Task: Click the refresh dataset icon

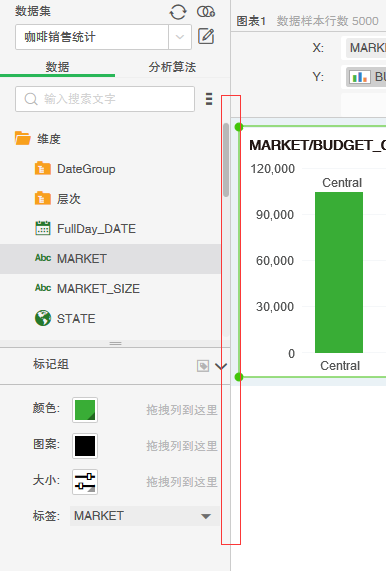Action: (x=178, y=12)
